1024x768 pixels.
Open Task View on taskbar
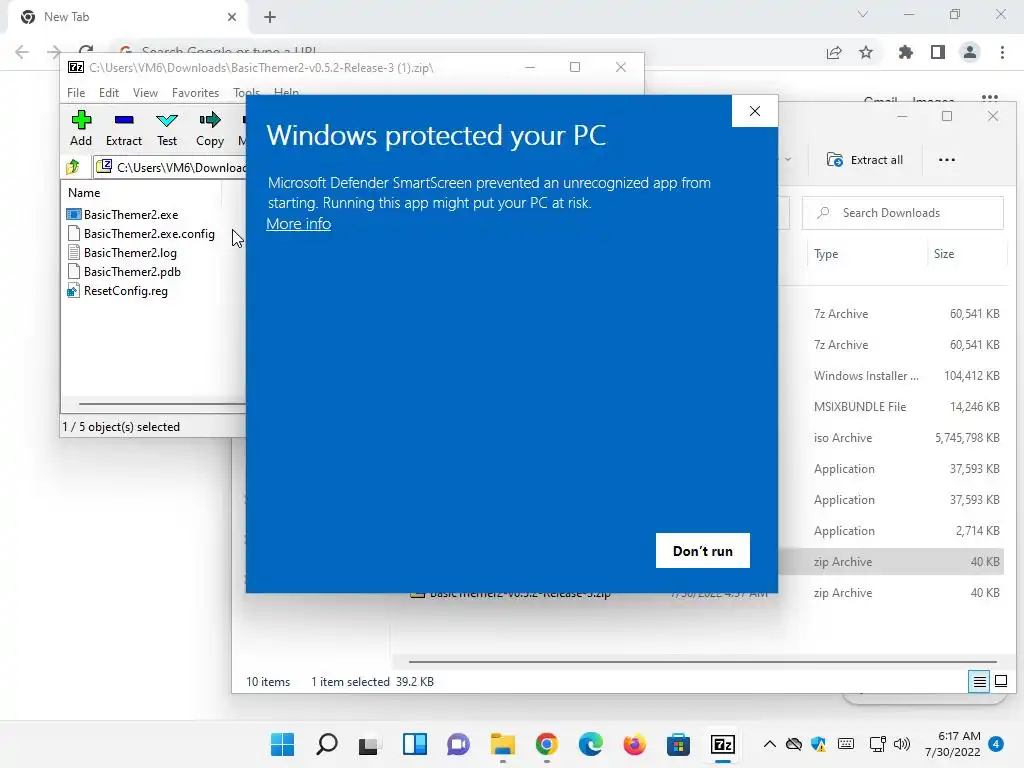pos(370,744)
